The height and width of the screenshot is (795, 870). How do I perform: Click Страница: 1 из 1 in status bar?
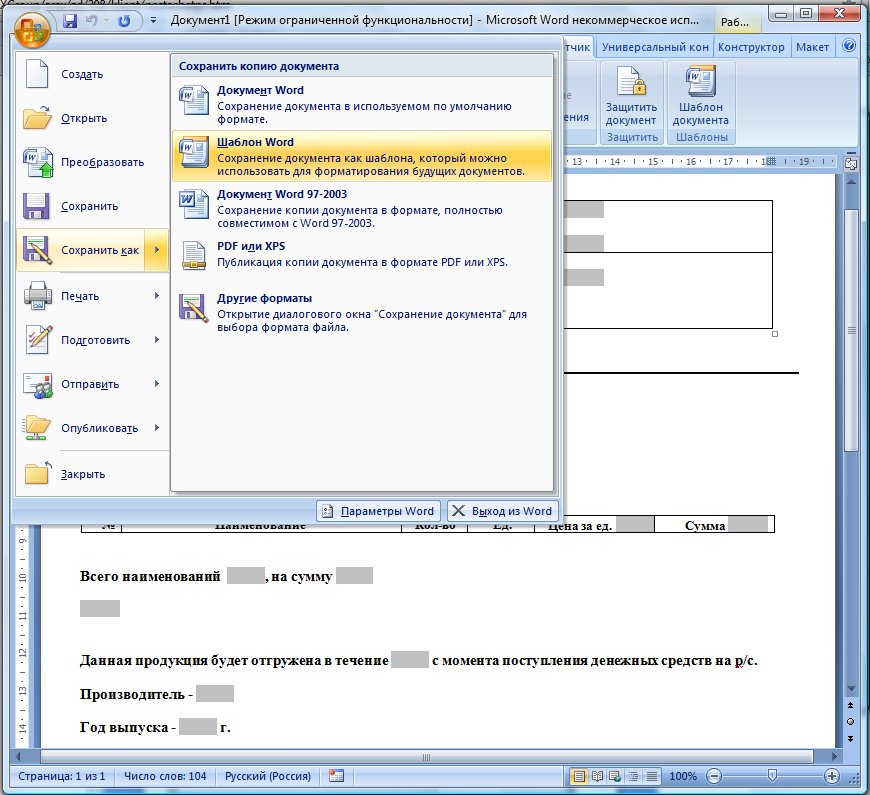(62, 776)
